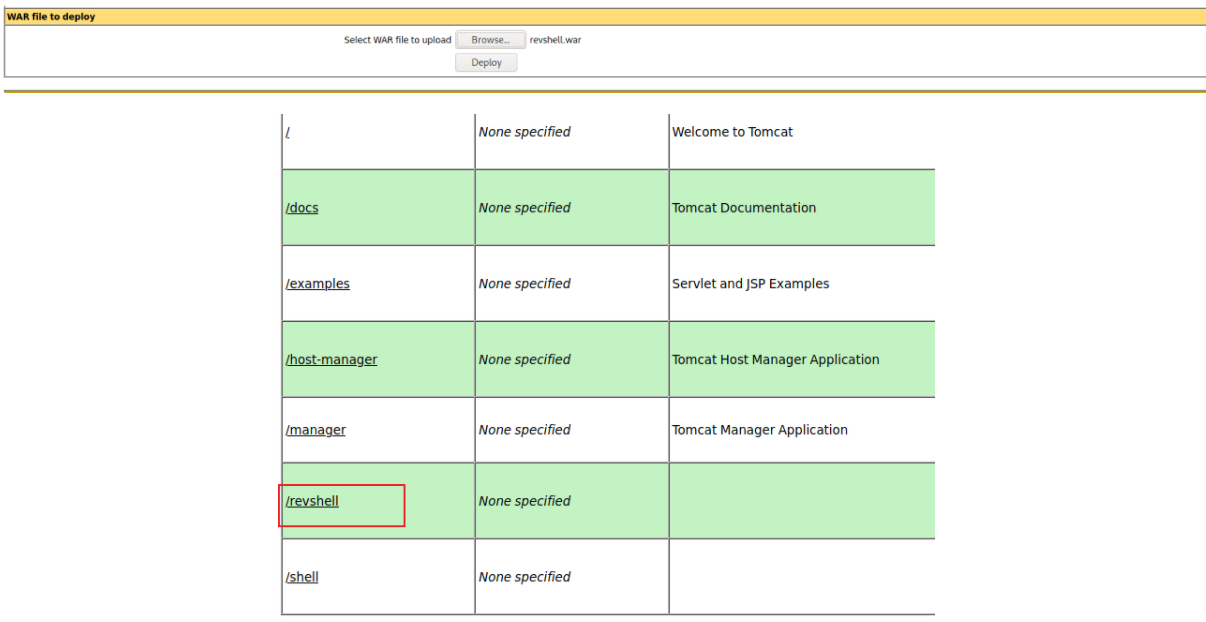This screenshot has width=1206, height=622.
Task: Click 'None specified' in the /host-manager row
Action: pos(524,360)
